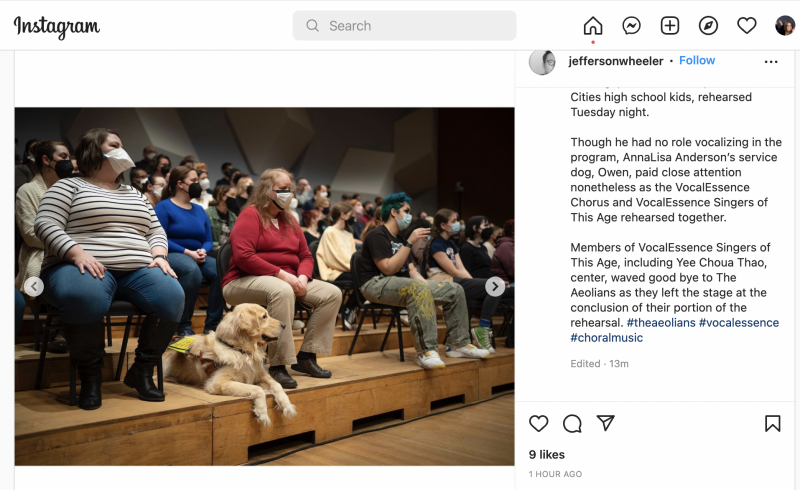Go to the Instagram Home feed icon
The width and height of the screenshot is (800, 490).
tap(593, 26)
